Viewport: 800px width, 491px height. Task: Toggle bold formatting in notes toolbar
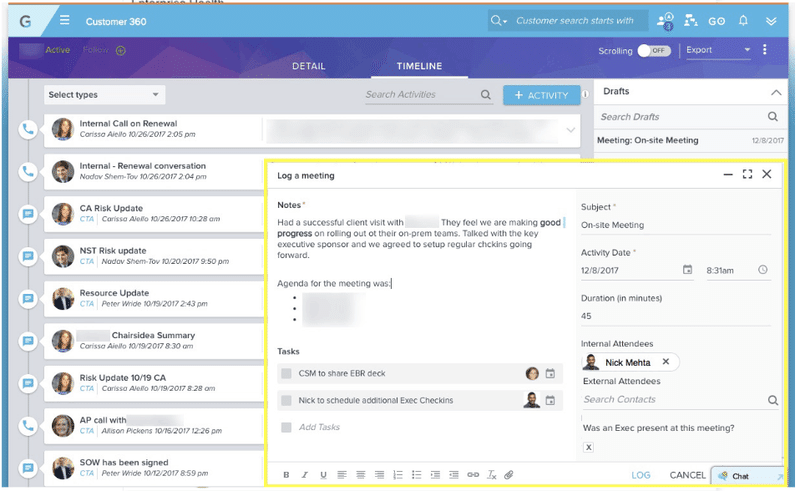tap(286, 475)
